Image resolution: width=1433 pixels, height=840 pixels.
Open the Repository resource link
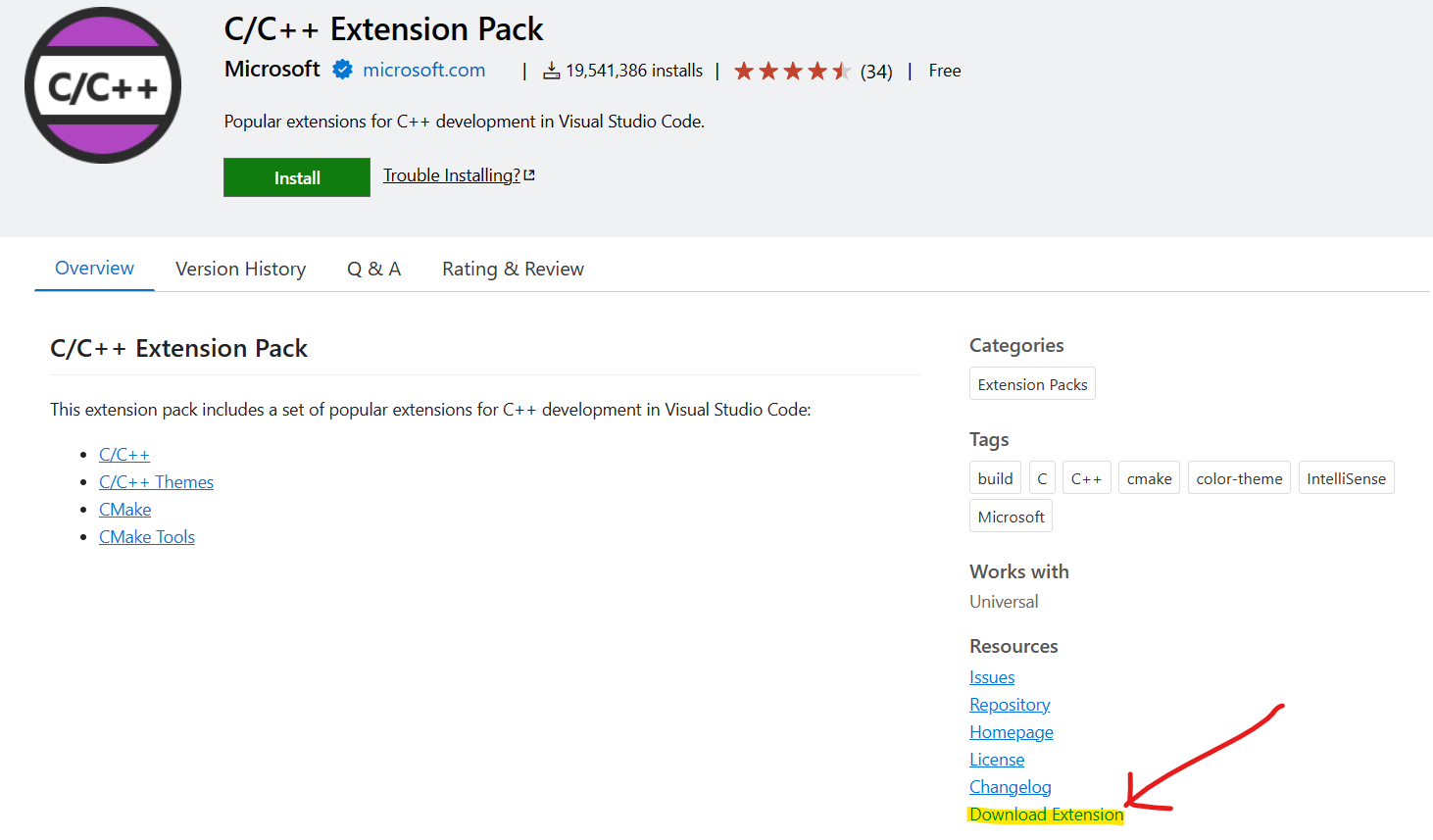tap(1010, 705)
